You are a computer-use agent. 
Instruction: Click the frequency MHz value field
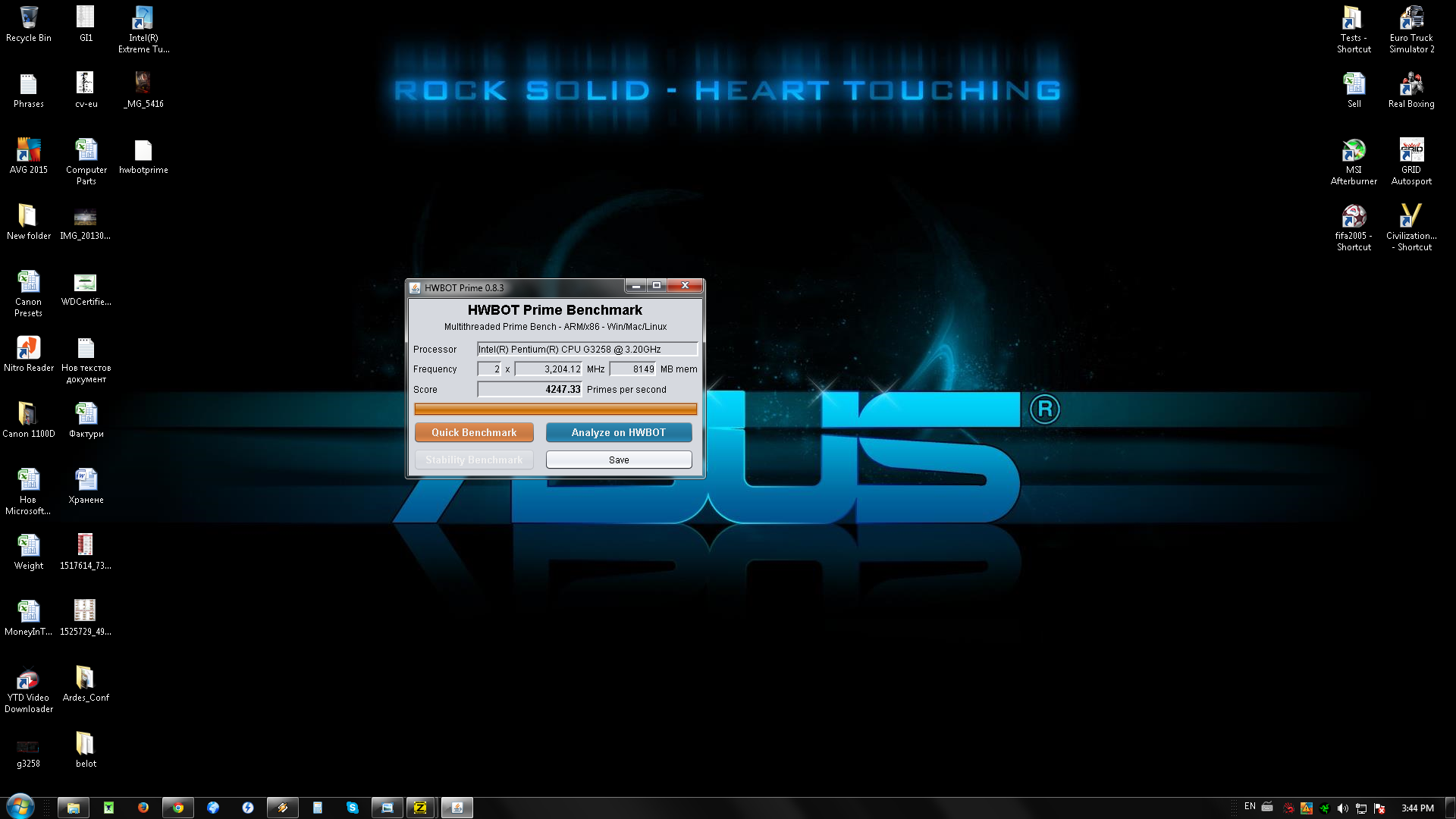pos(548,369)
